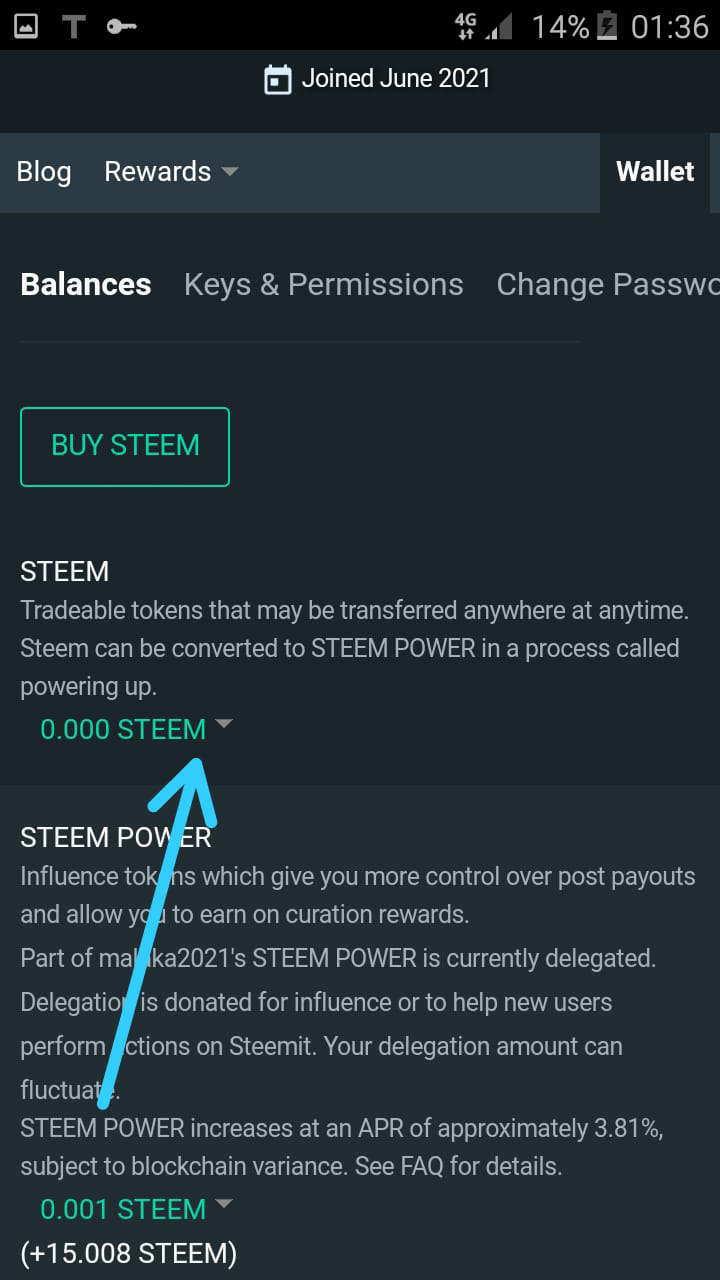Image resolution: width=720 pixels, height=1280 pixels.
Task: Tap the STEEM section heading
Action: 65,571
